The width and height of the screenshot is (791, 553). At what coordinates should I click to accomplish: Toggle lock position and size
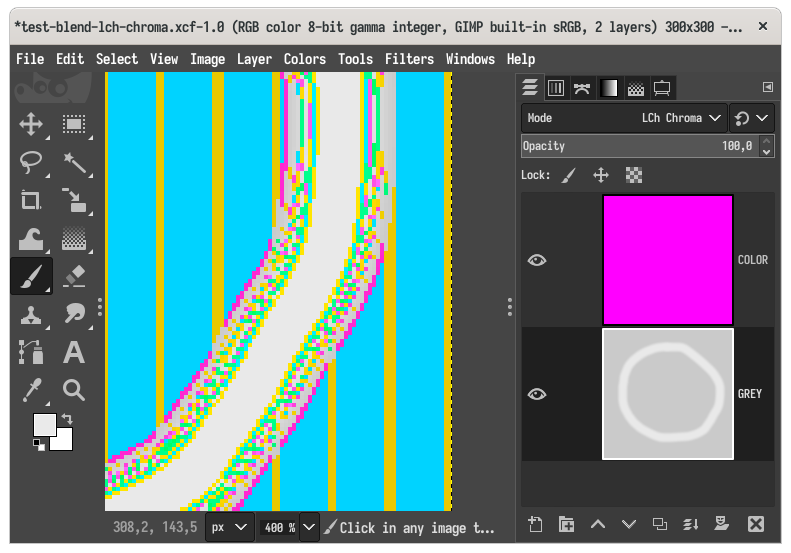click(601, 176)
